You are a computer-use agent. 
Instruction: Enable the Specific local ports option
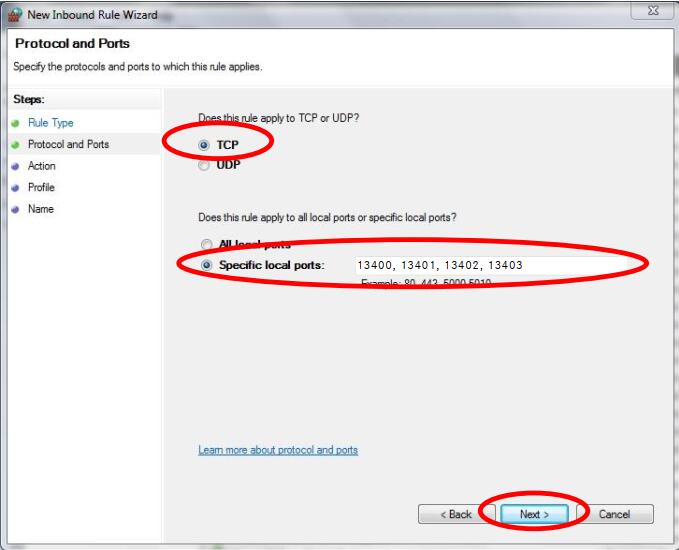coord(206,265)
